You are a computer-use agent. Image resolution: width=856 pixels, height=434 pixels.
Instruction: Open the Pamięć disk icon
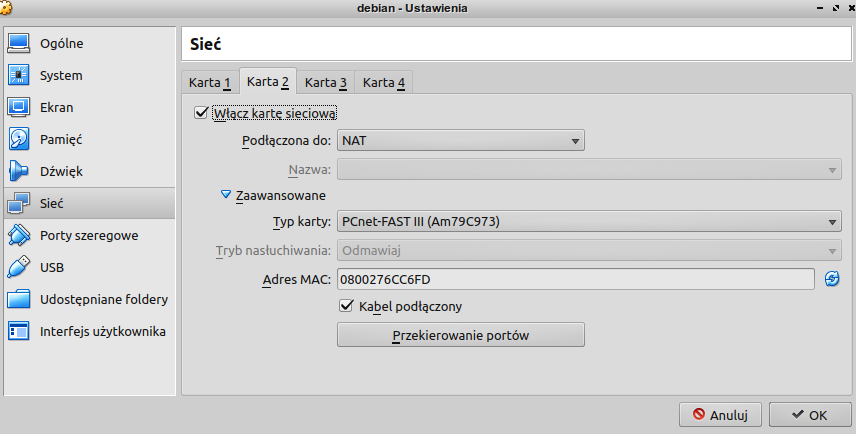pyautogui.click(x=19, y=139)
